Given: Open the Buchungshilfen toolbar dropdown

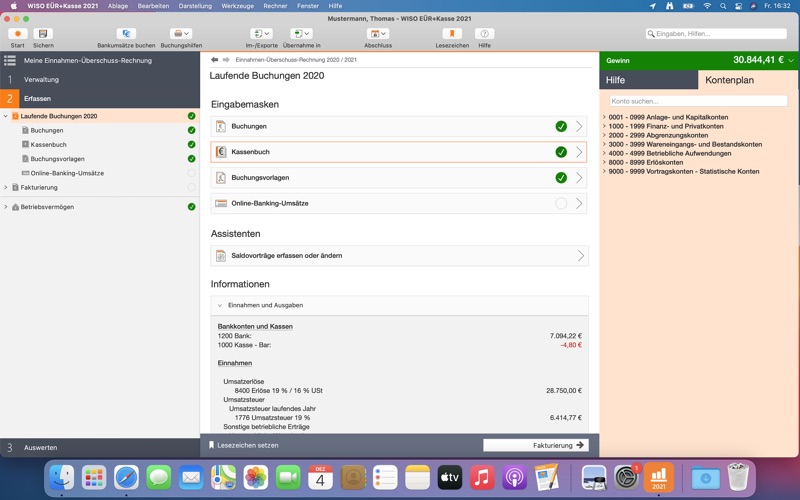Looking at the screenshot, I should (x=181, y=34).
